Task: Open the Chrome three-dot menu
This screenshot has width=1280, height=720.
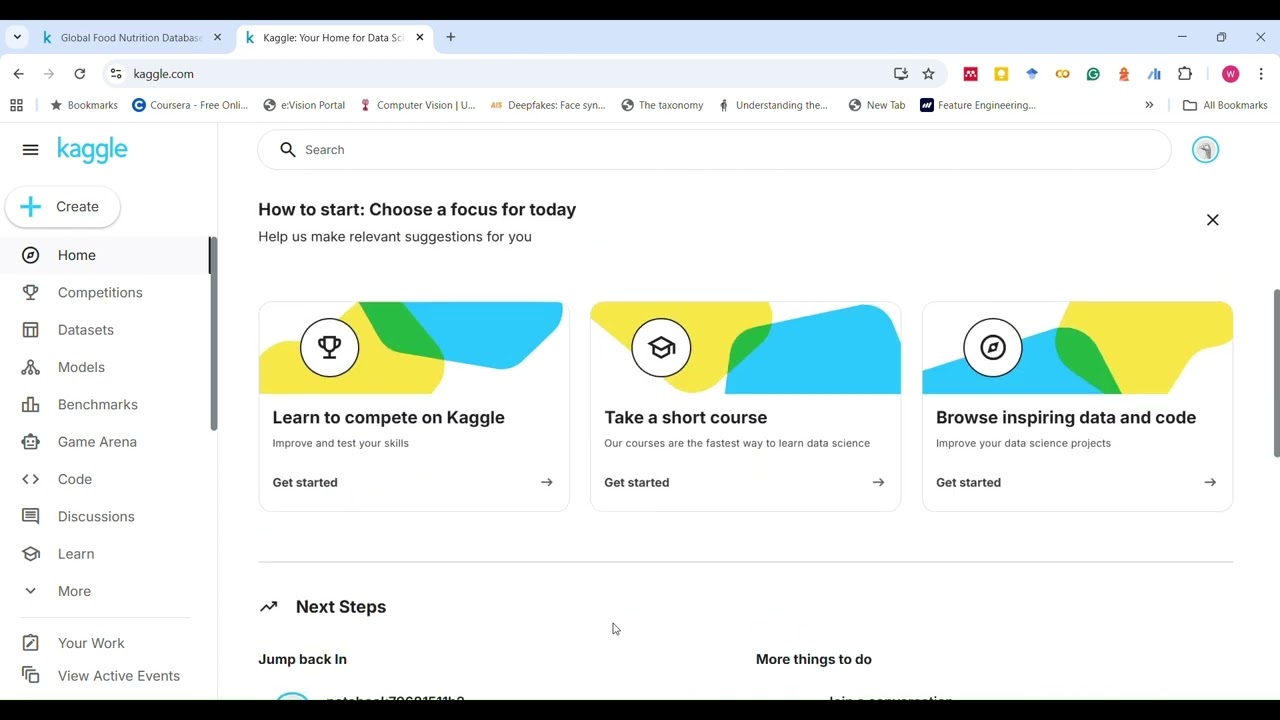Action: coord(1261,74)
